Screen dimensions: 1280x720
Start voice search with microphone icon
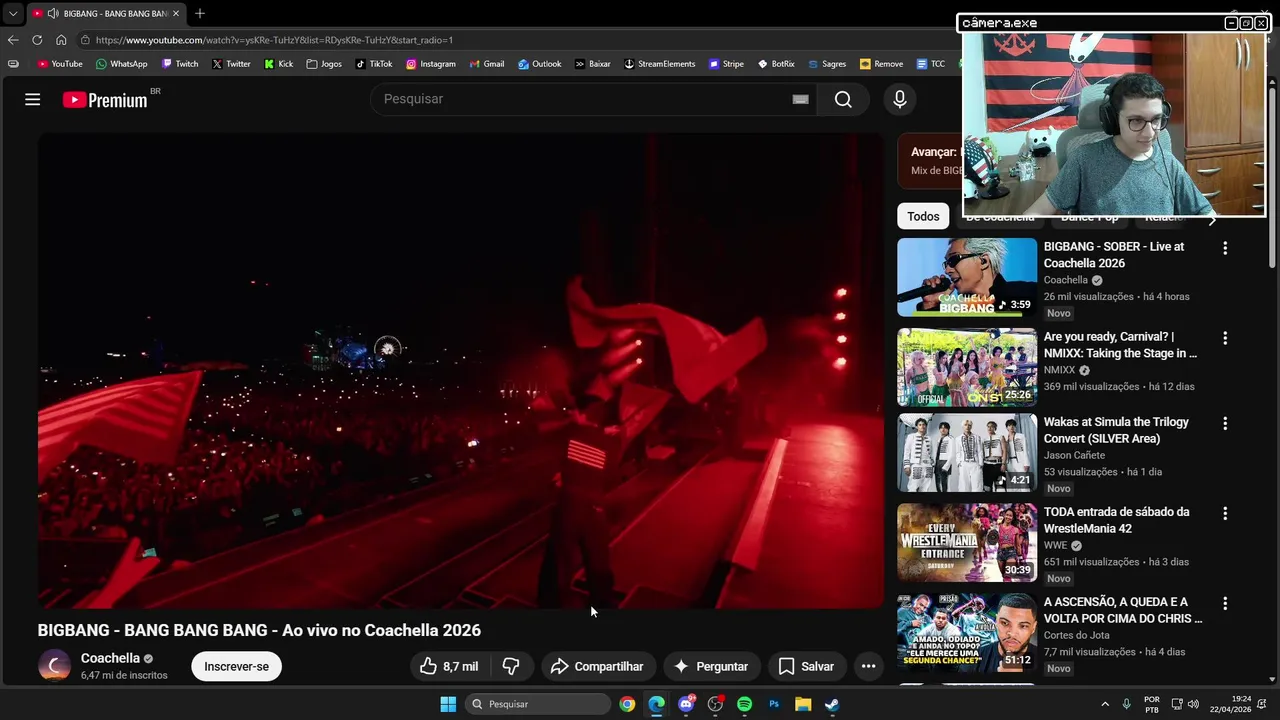[x=899, y=99]
